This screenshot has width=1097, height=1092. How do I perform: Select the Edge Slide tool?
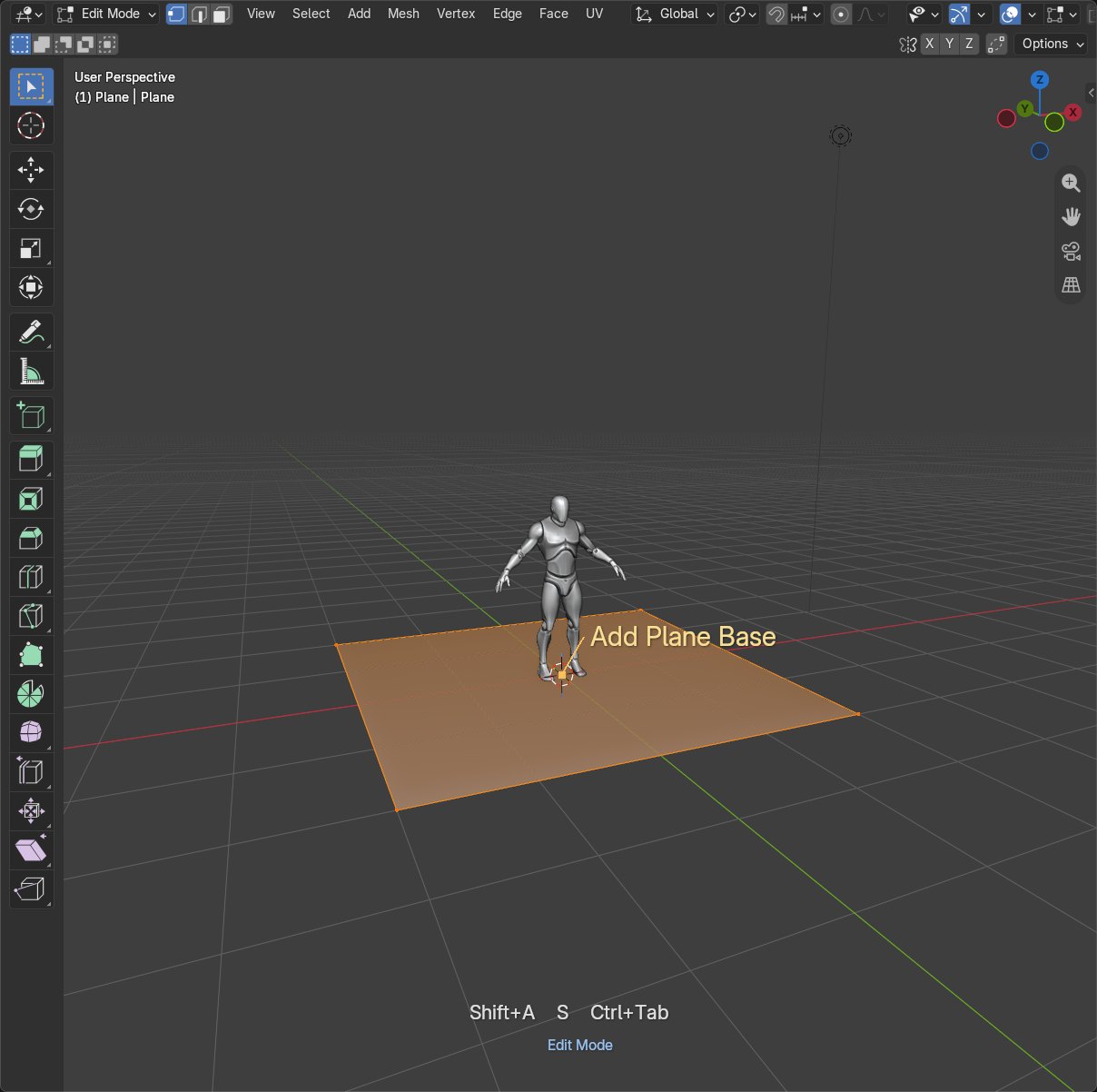(31, 772)
